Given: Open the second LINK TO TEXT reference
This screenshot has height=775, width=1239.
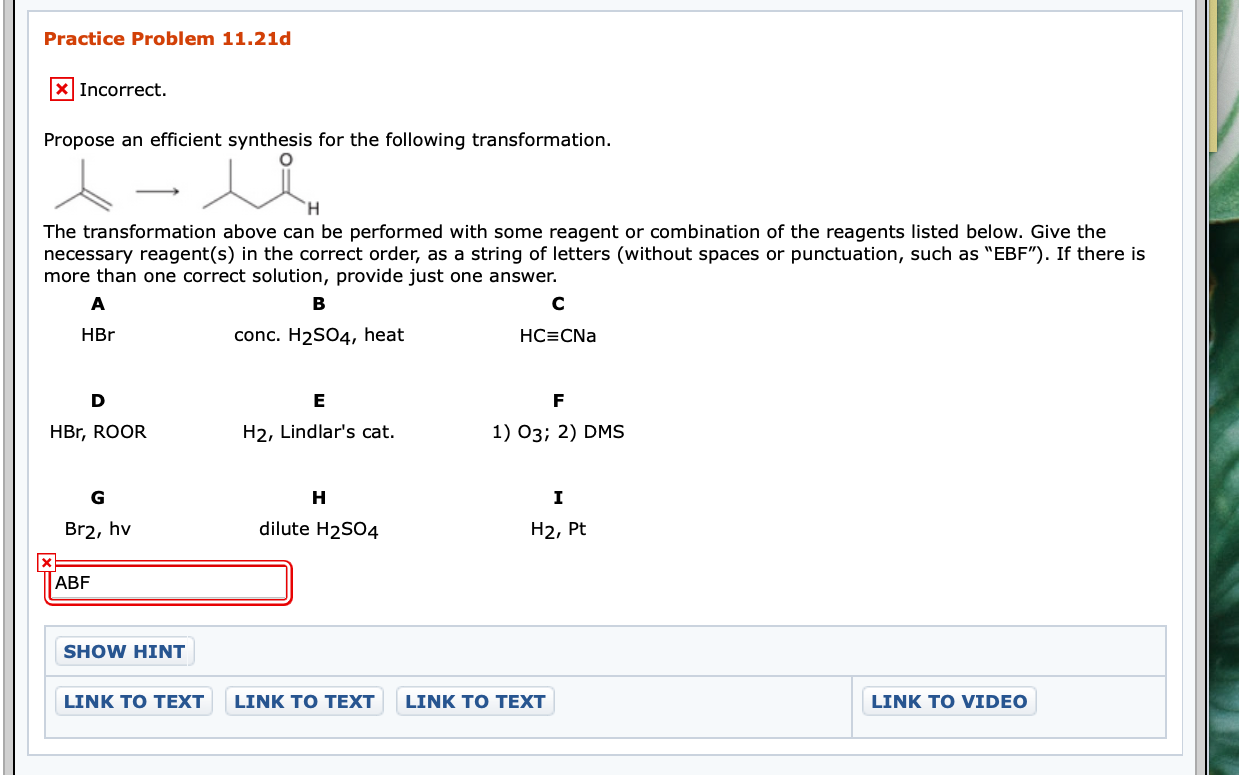Looking at the screenshot, I should 304,701.
